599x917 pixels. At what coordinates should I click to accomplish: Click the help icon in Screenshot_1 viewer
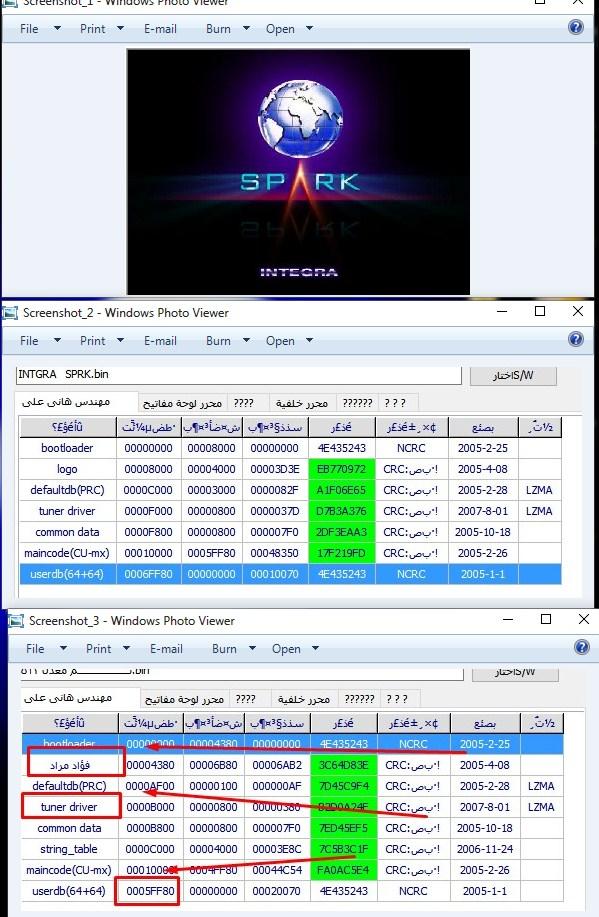pos(576,27)
